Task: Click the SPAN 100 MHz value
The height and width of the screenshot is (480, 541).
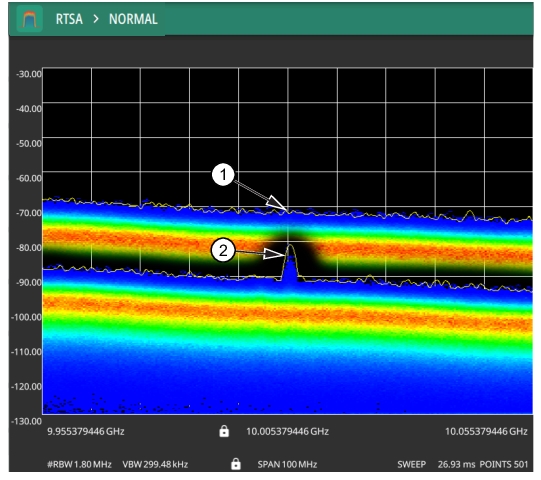Action: 287,464
